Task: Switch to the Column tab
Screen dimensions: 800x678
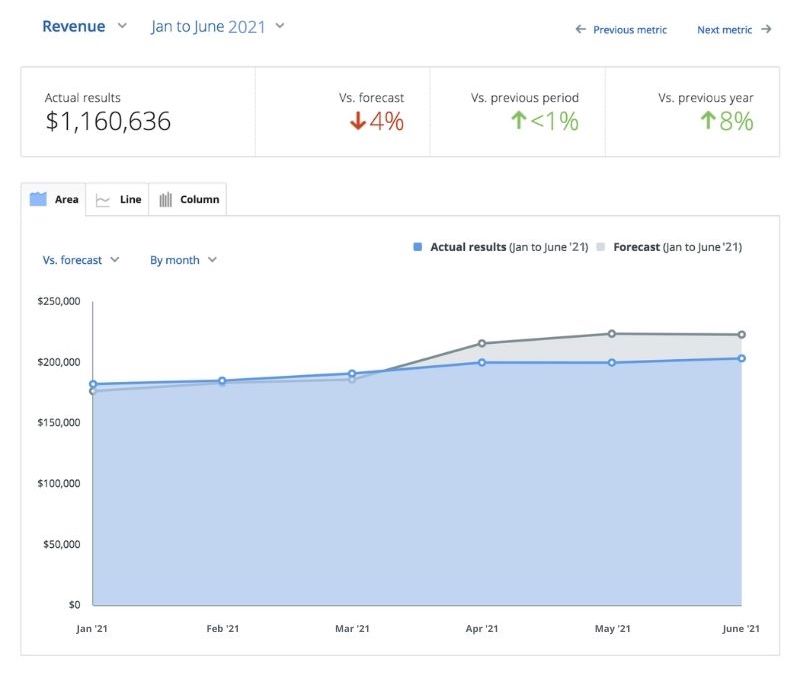Action: coord(188,200)
